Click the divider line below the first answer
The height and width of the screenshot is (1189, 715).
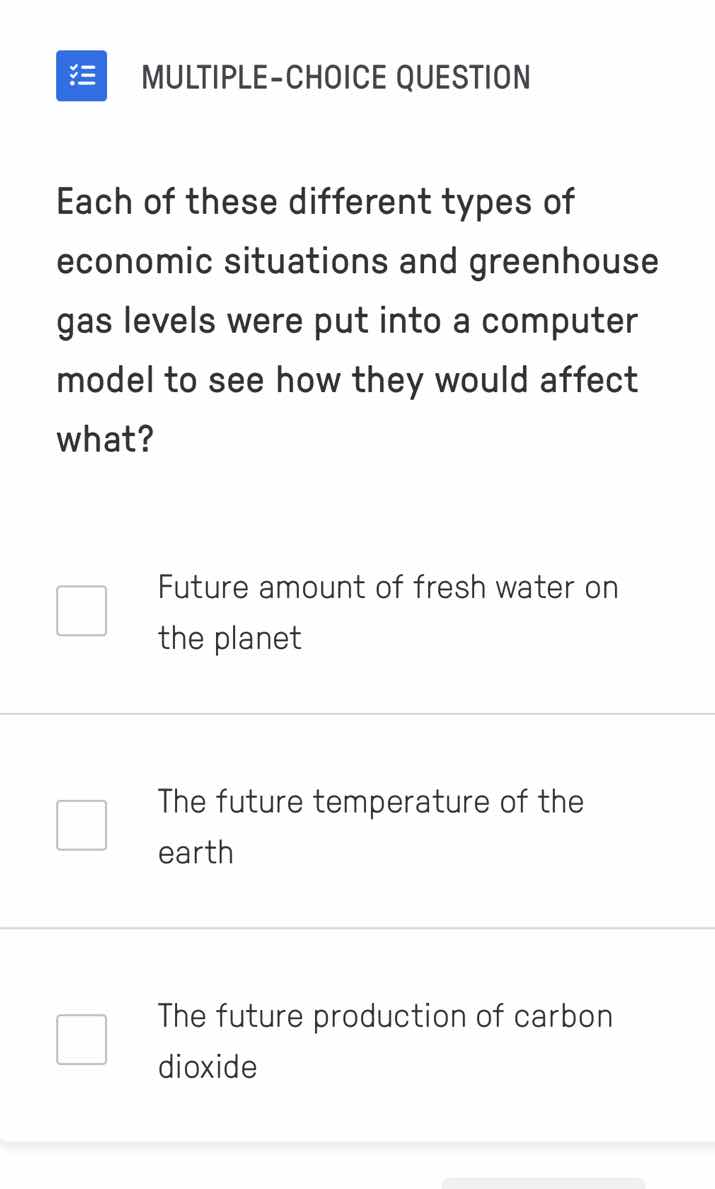(357, 712)
